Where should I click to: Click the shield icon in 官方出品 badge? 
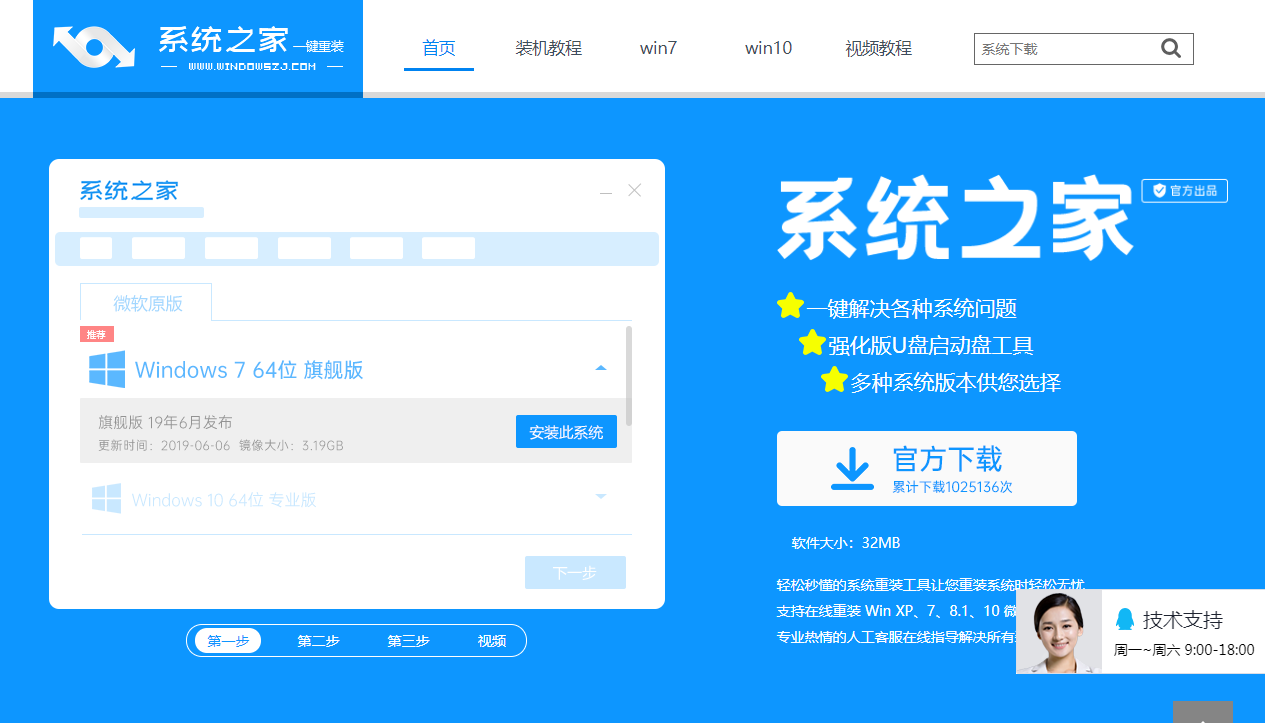(x=1159, y=190)
